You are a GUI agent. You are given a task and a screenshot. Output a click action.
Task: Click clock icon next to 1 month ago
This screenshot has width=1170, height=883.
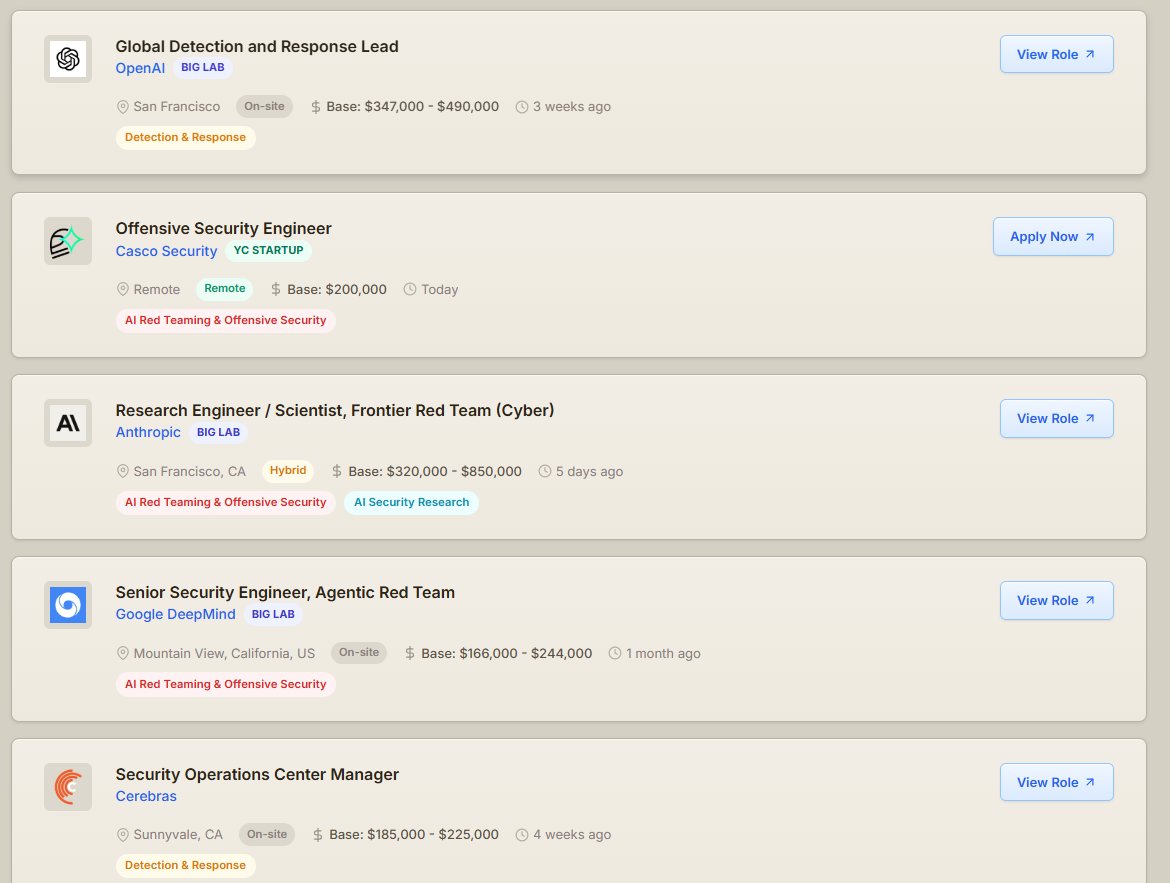[x=615, y=654]
